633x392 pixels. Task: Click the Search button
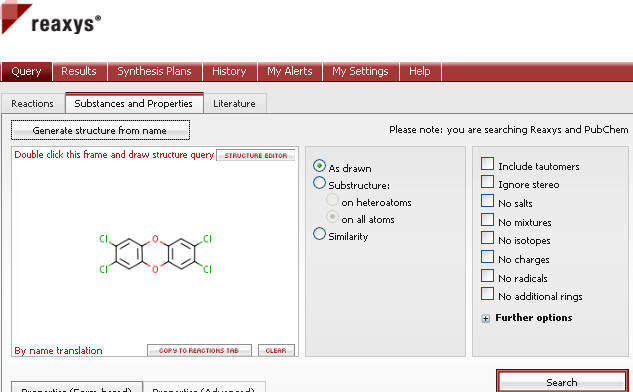click(x=562, y=382)
